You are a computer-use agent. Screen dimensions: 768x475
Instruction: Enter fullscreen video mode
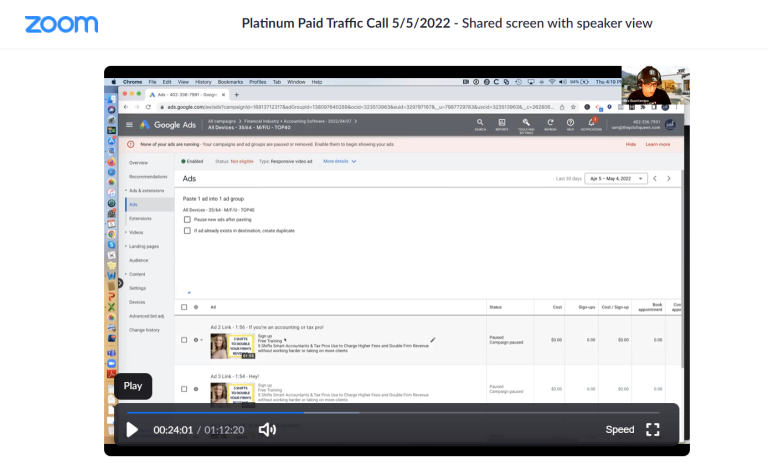click(653, 429)
